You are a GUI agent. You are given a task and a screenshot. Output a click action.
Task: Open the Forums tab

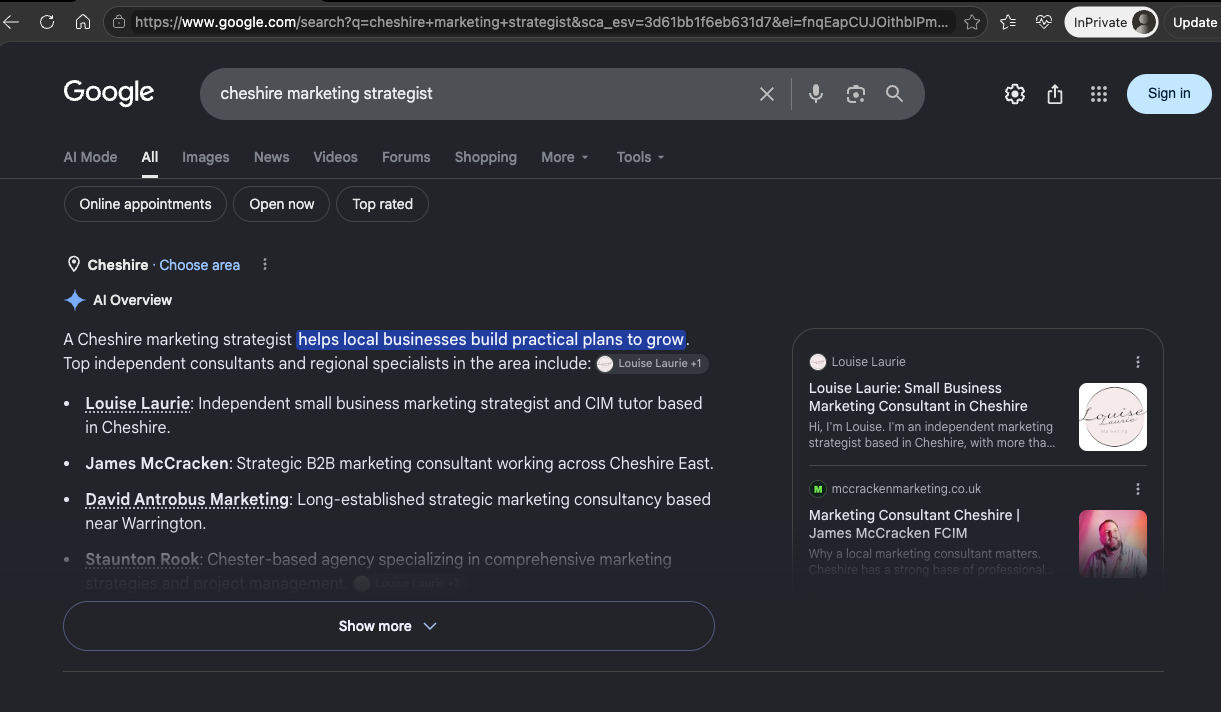(x=406, y=157)
